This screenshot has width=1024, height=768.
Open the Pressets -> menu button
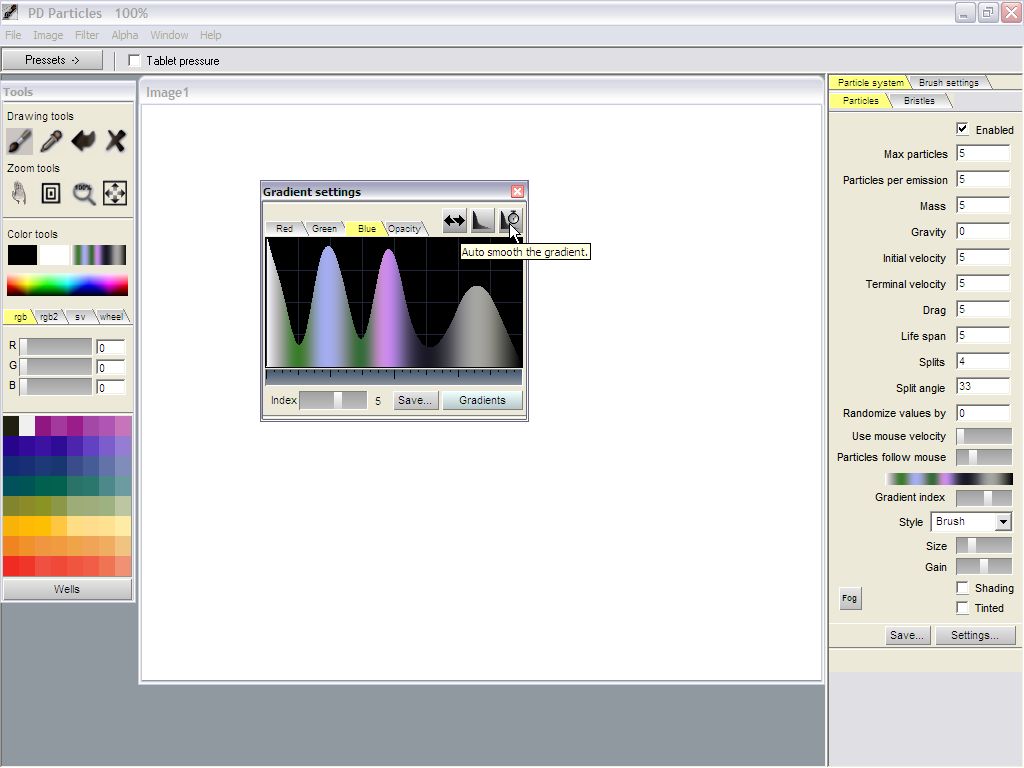[x=52, y=60]
